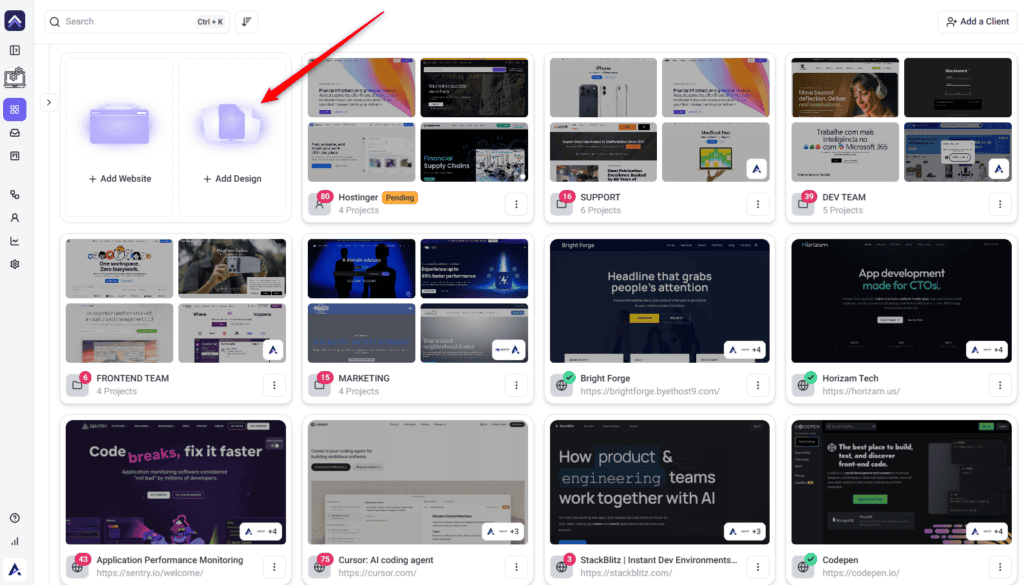Open the Hostinger card options menu
Image resolution: width=1024 pixels, height=585 pixels.
coord(516,204)
